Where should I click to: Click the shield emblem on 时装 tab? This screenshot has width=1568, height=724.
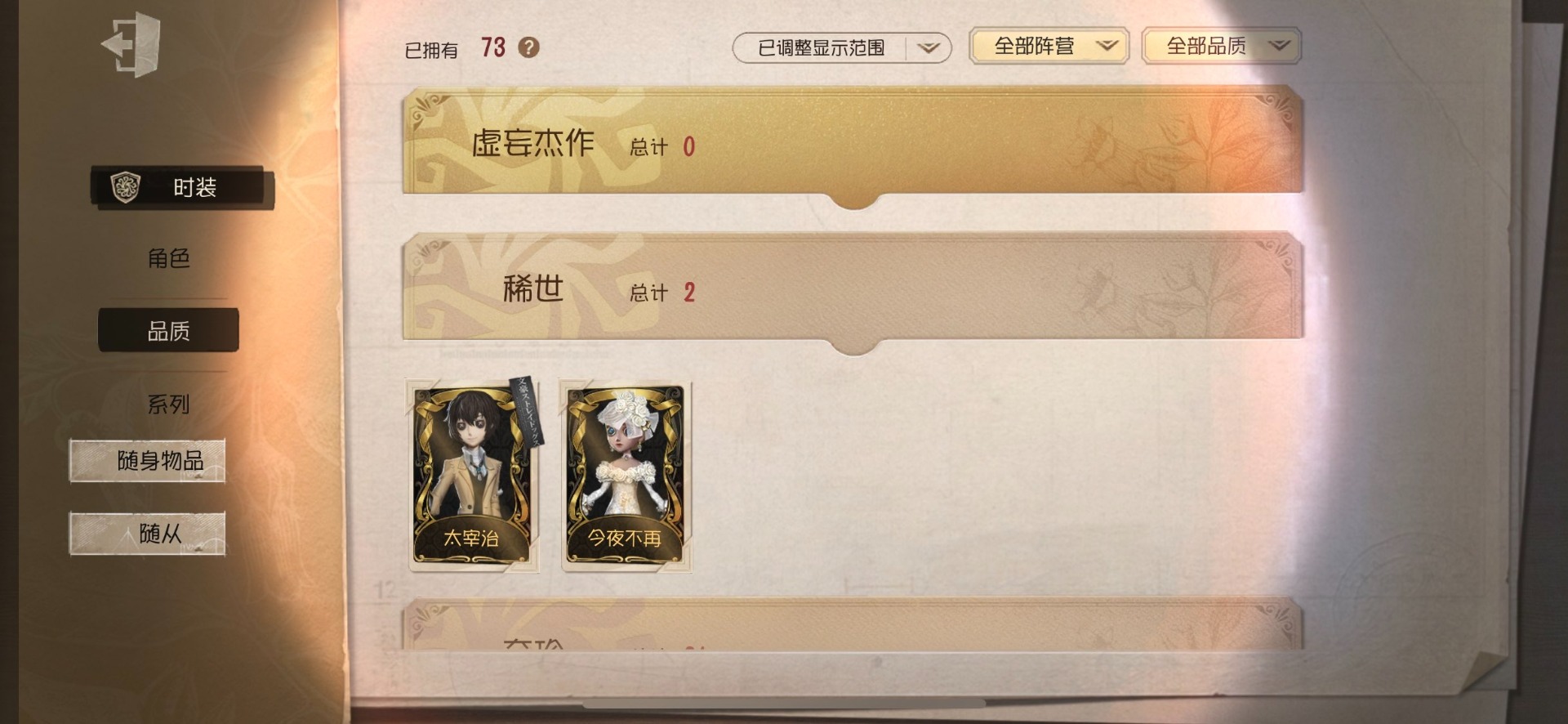pyautogui.click(x=126, y=187)
